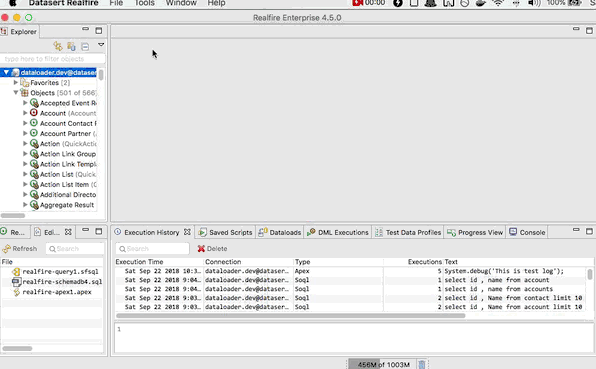Sort by Type column header
The width and height of the screenshot is (596, 369).
point(338,262)
